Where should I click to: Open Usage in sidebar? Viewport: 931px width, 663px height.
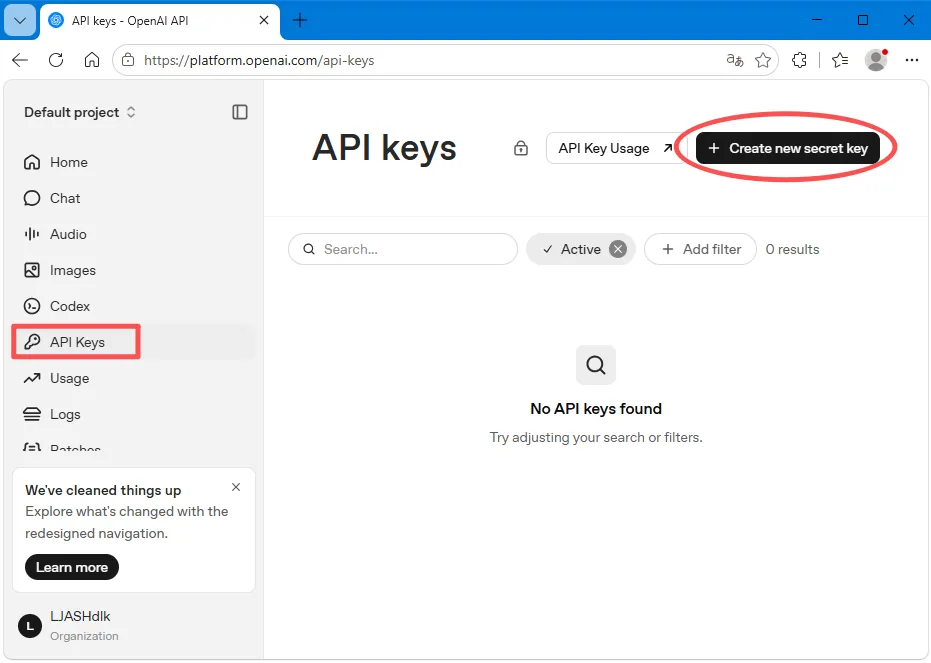134,378
